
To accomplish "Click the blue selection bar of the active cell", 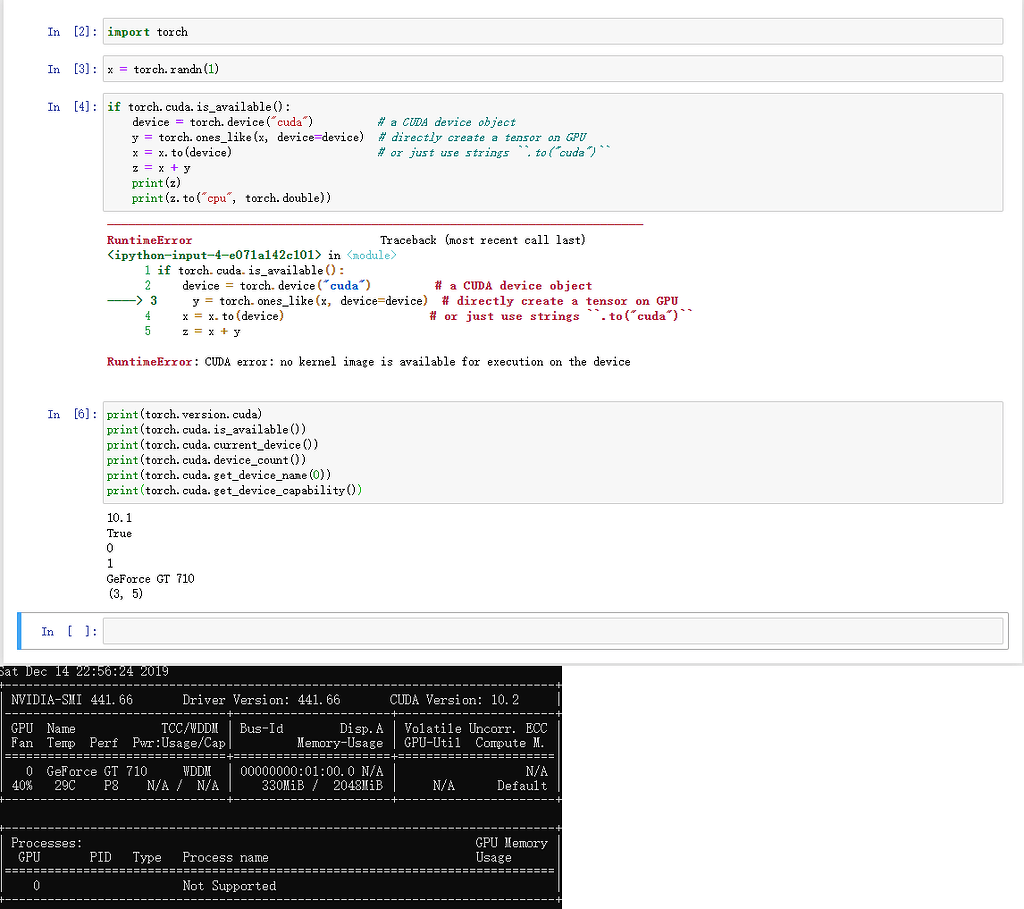I will coord(21,631).
